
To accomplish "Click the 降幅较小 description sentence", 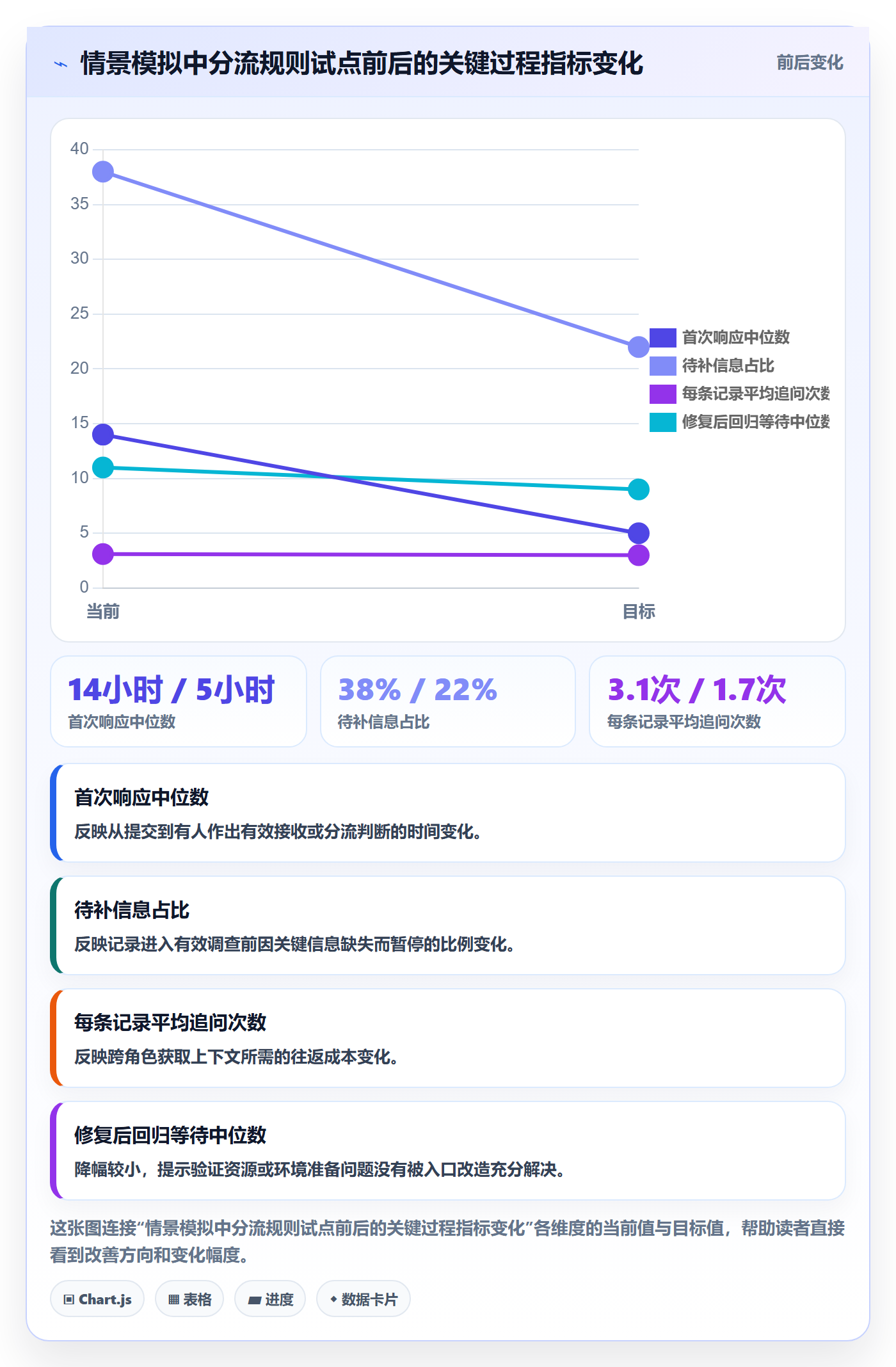I will [319, 1170].
